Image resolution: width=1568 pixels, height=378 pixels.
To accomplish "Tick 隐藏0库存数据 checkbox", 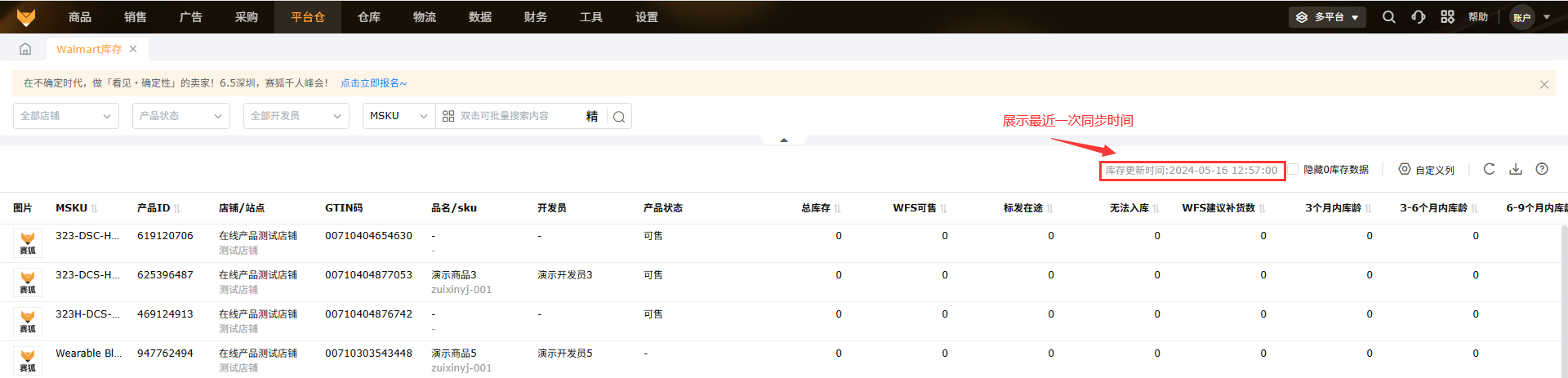I will pos(1293,169).
